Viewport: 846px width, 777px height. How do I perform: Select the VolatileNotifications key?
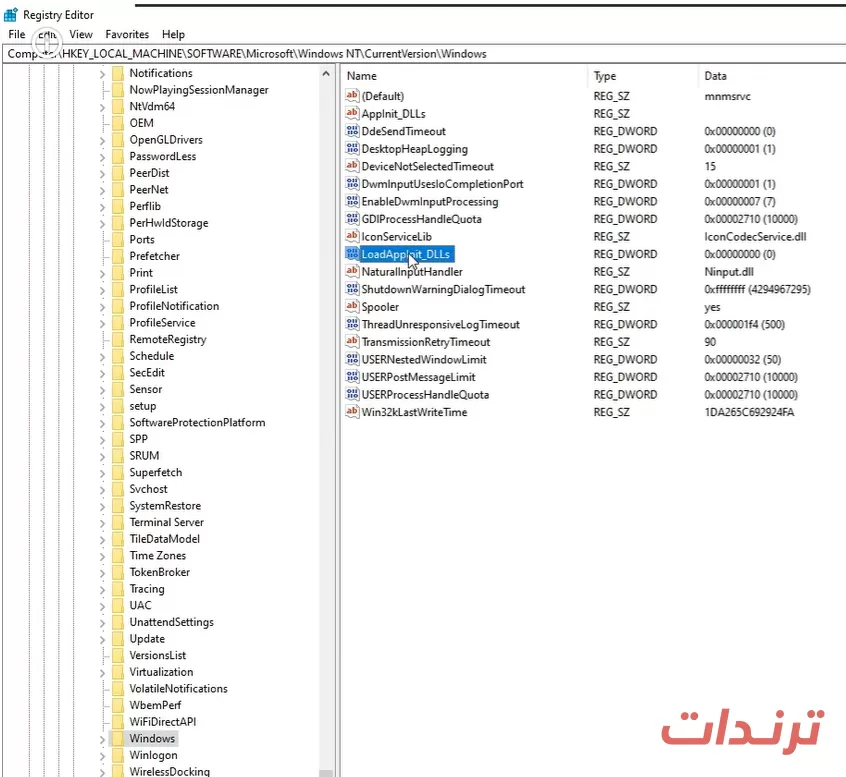pos(178,689)
